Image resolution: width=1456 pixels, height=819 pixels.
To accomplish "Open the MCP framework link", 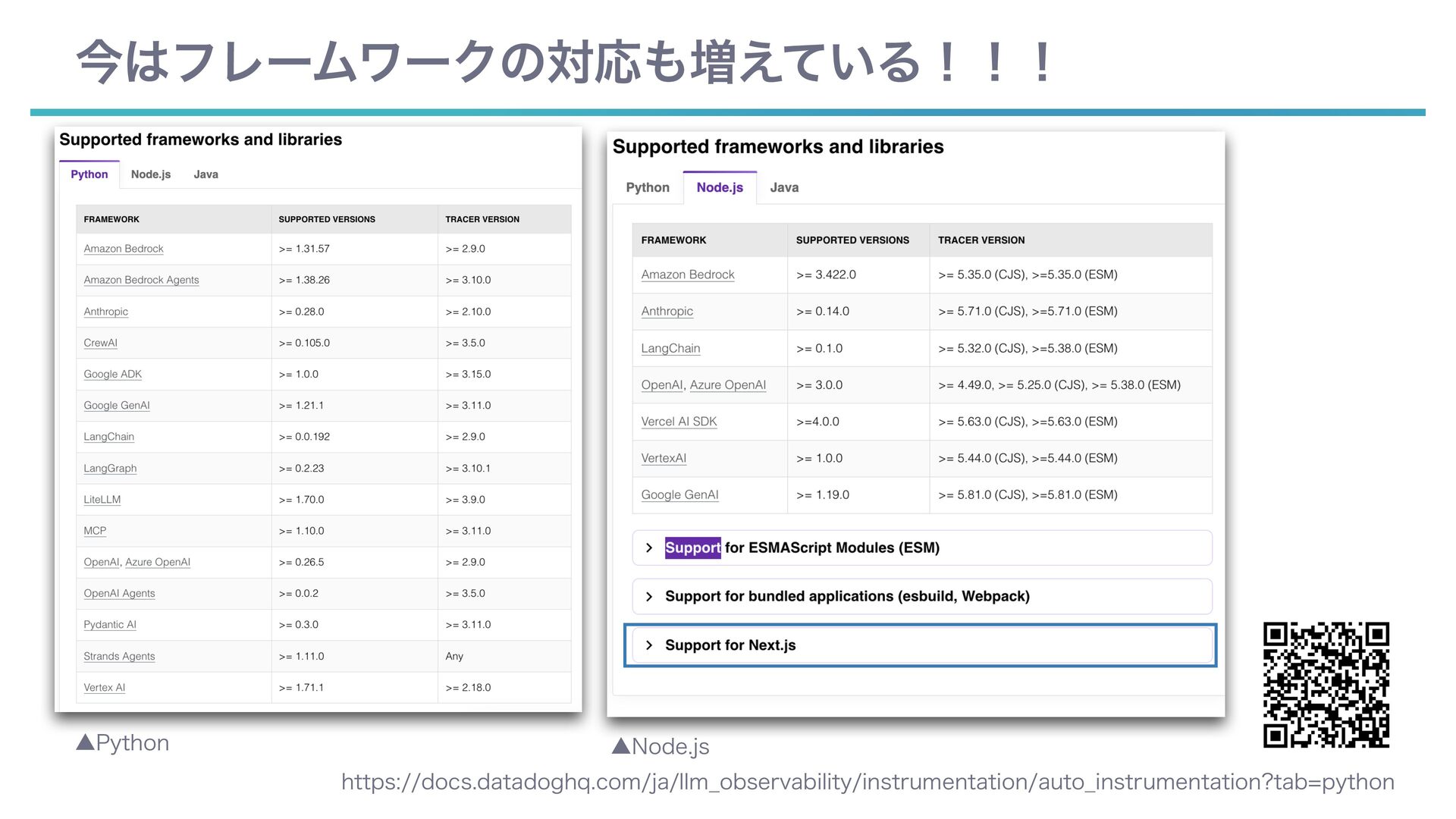I will pyautogui.click(x=95, y=531).
